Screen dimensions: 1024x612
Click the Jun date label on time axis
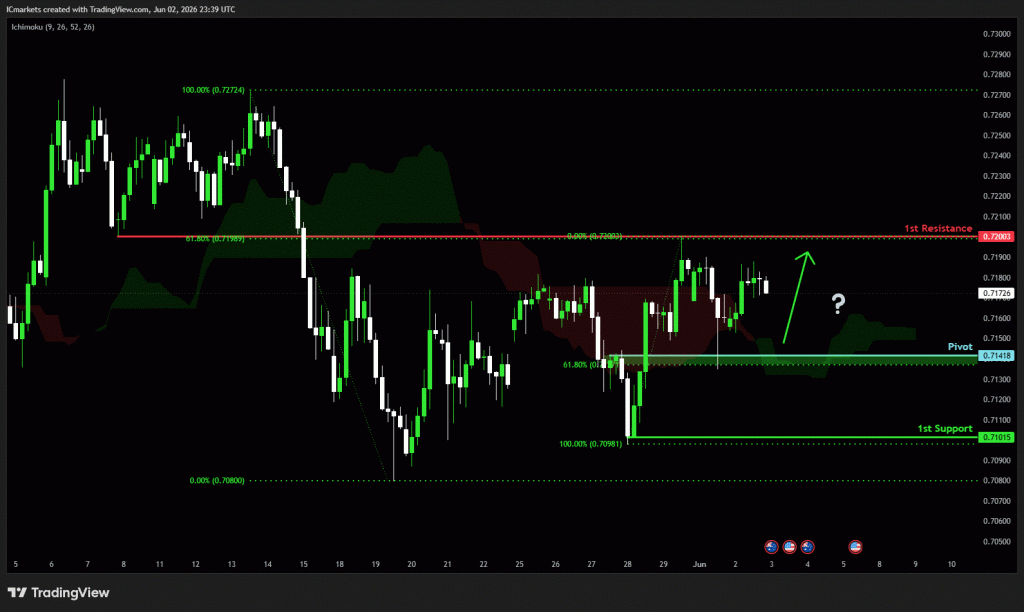tap(699, 564)
